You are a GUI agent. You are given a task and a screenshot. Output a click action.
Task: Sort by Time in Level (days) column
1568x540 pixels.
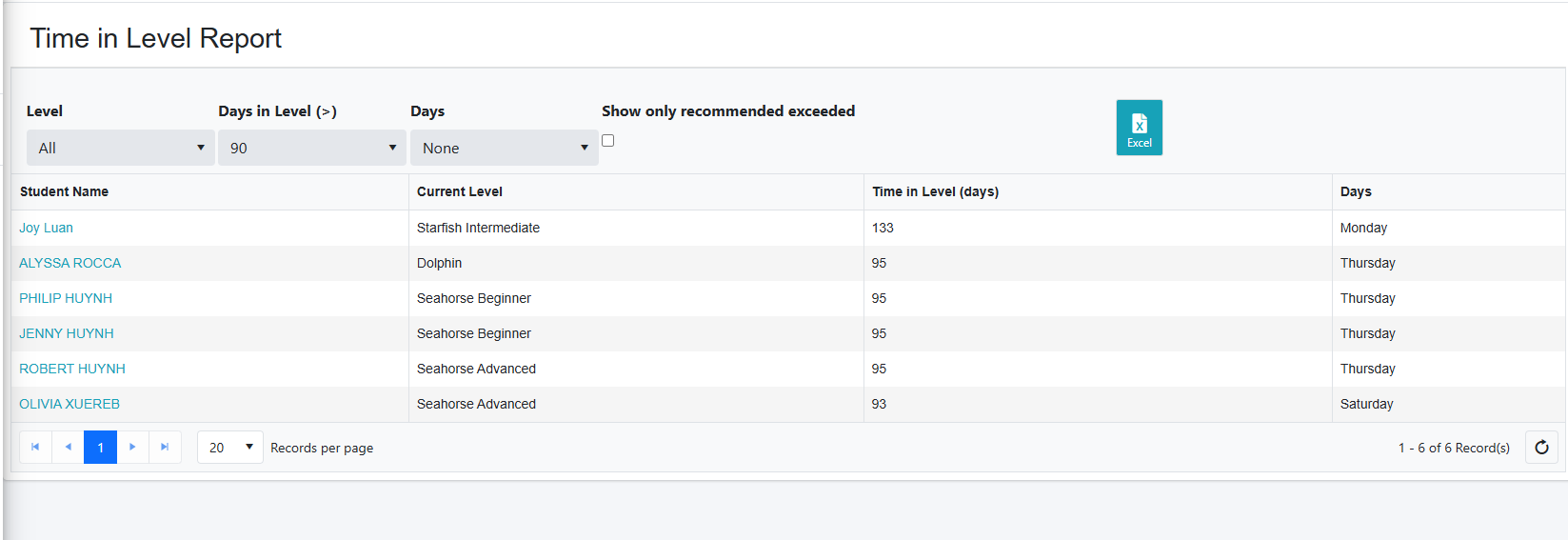coord(935,192)
